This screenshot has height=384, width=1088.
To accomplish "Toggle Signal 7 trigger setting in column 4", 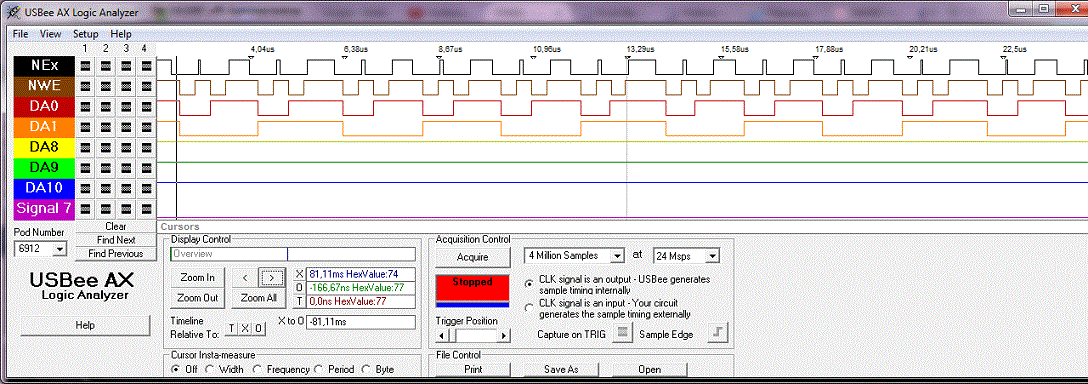I will (x=146, y=208).
